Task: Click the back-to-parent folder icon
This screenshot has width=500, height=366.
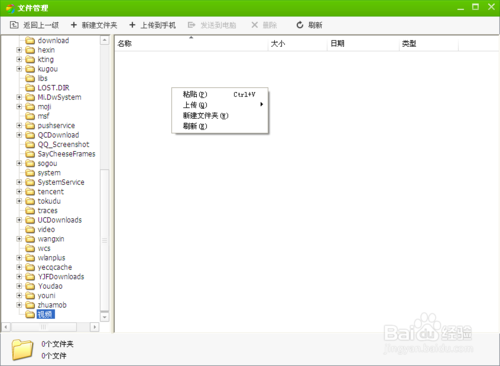Action: click(14, 25)
